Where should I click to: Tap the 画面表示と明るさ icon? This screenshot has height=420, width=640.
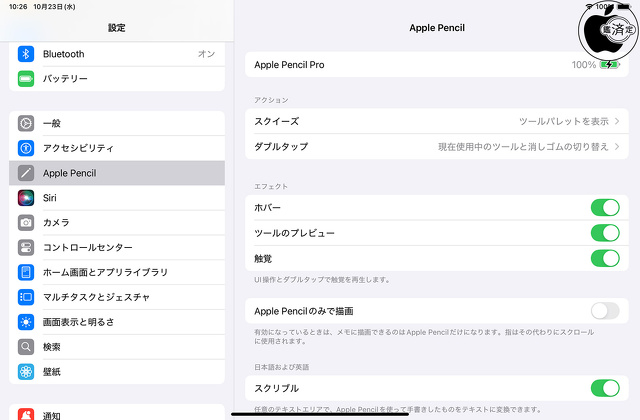(x=26, y=322)
